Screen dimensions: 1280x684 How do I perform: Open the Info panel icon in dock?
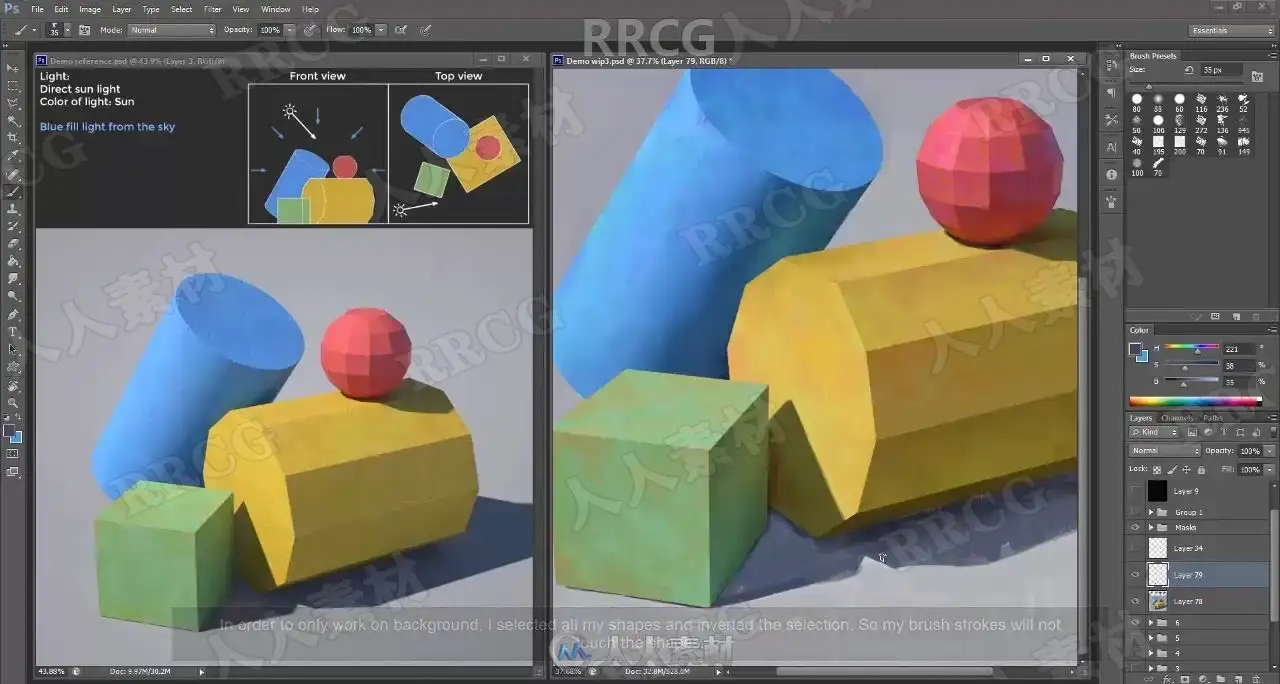[x=1112, y=174]
